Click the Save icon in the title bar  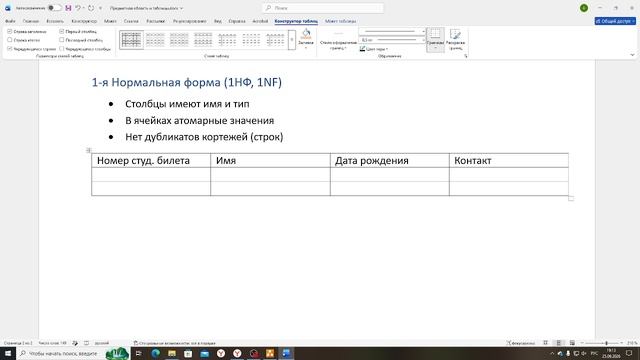[68, 8]
